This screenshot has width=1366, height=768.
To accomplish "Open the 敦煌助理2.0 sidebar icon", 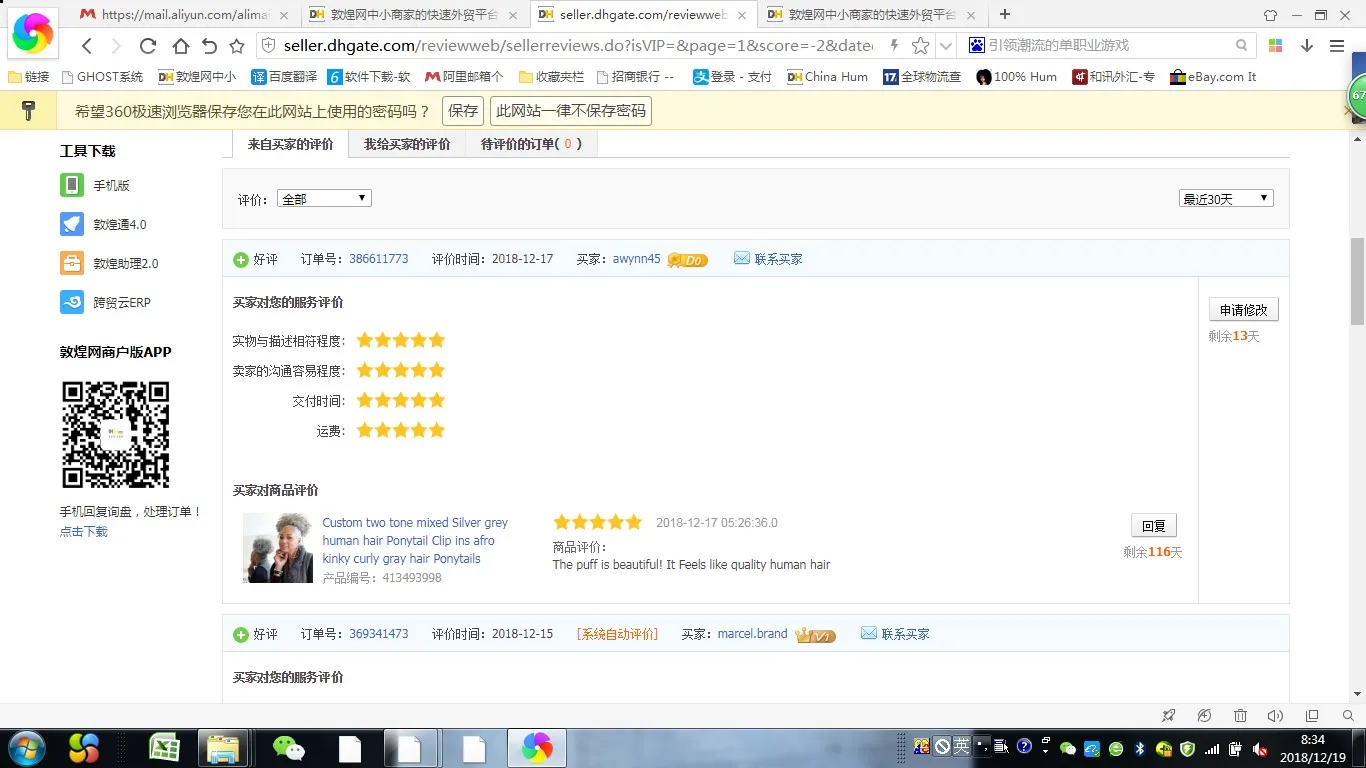I will tap(71, 263).
